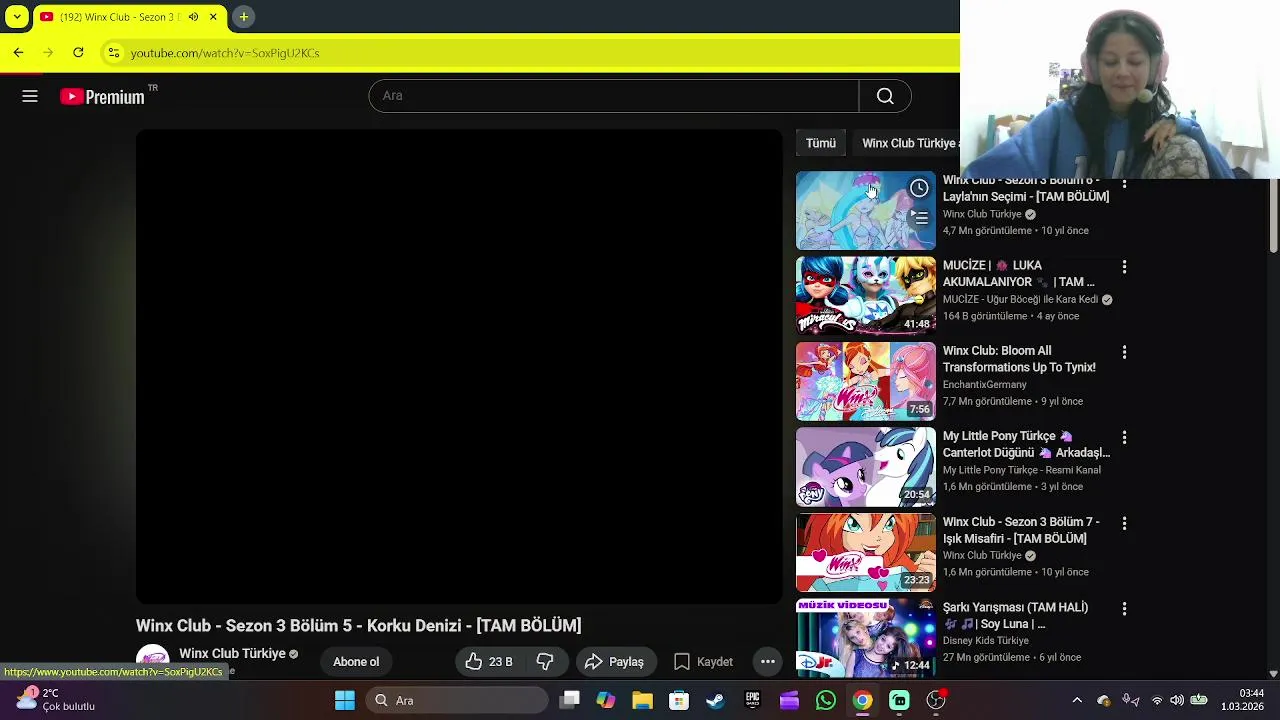Click the related videos sidebar scrollbar
The height and width of the screenshot is (720, 1280).
1273,215
